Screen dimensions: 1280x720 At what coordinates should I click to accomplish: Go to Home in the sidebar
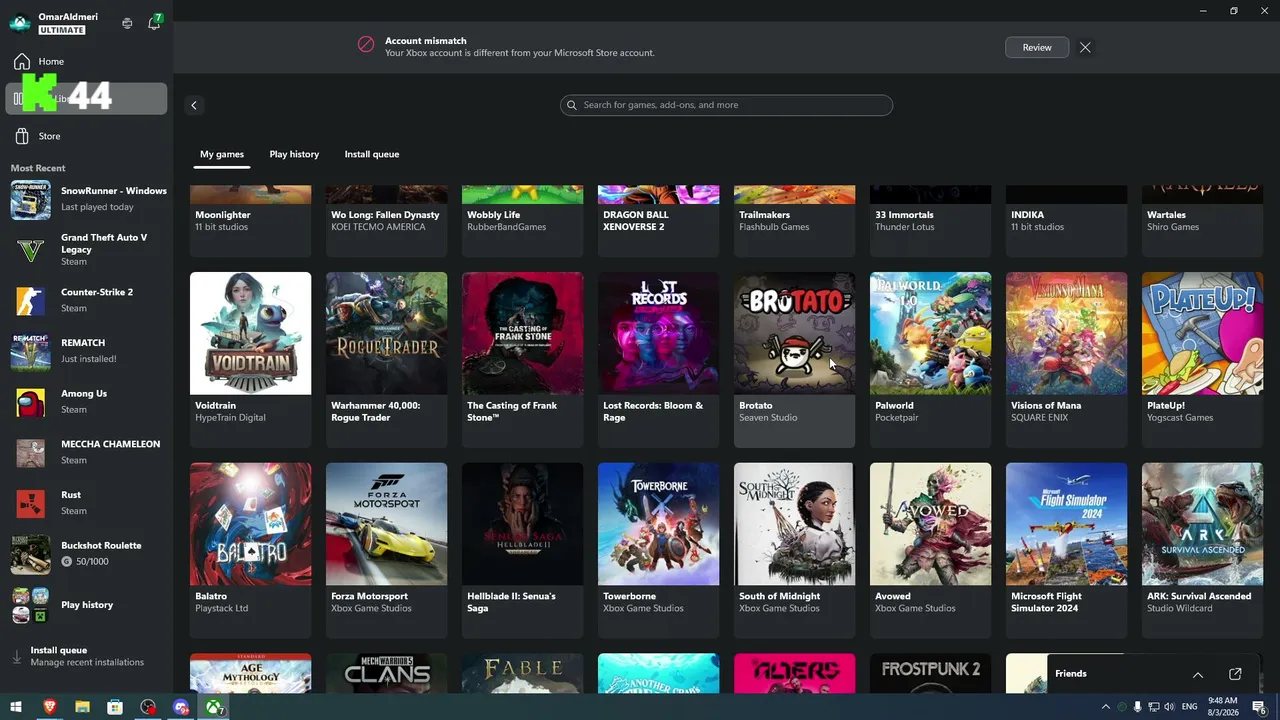(x=86, y=62)
